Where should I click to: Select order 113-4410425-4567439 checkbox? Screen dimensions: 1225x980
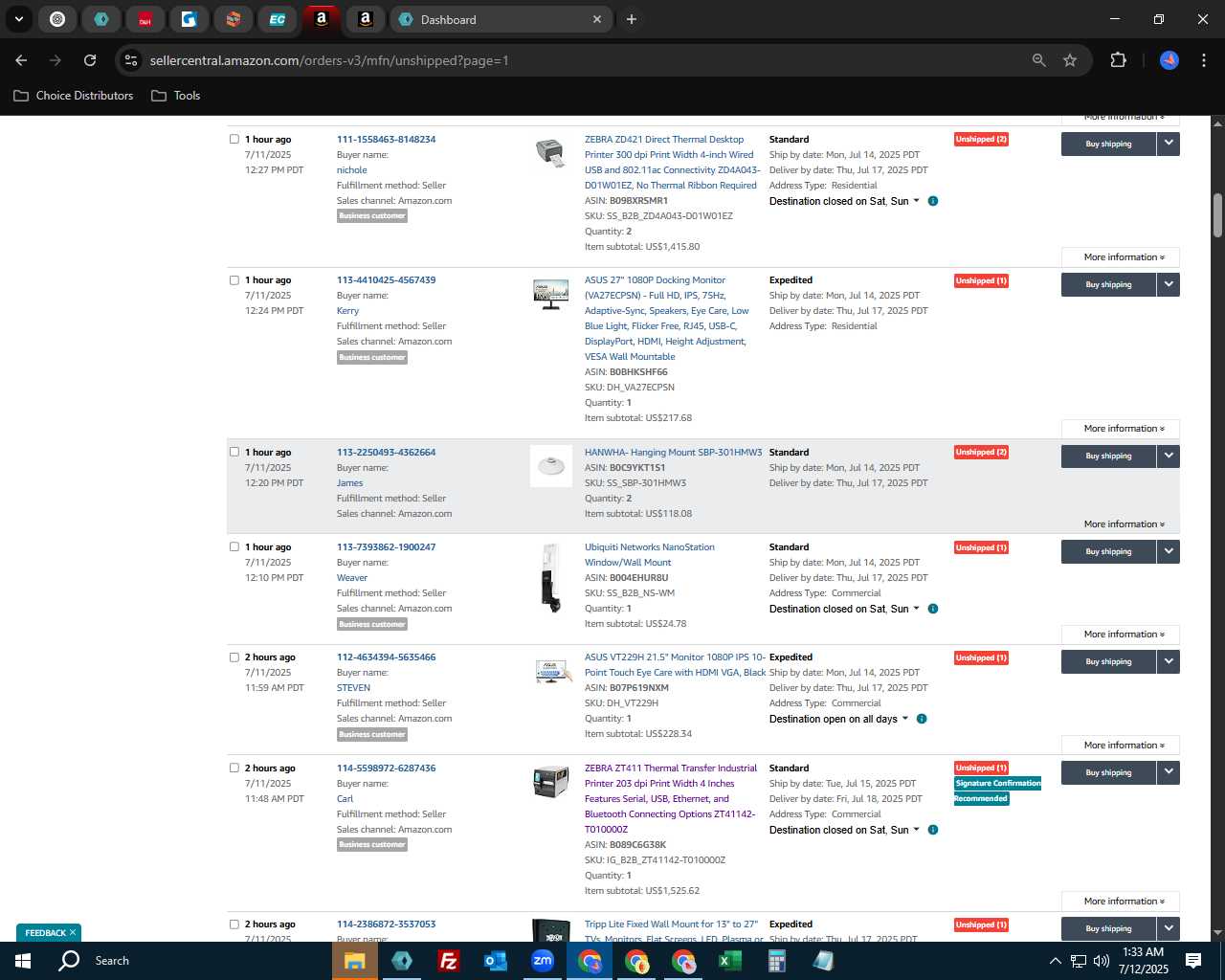[x=234, y=280]
